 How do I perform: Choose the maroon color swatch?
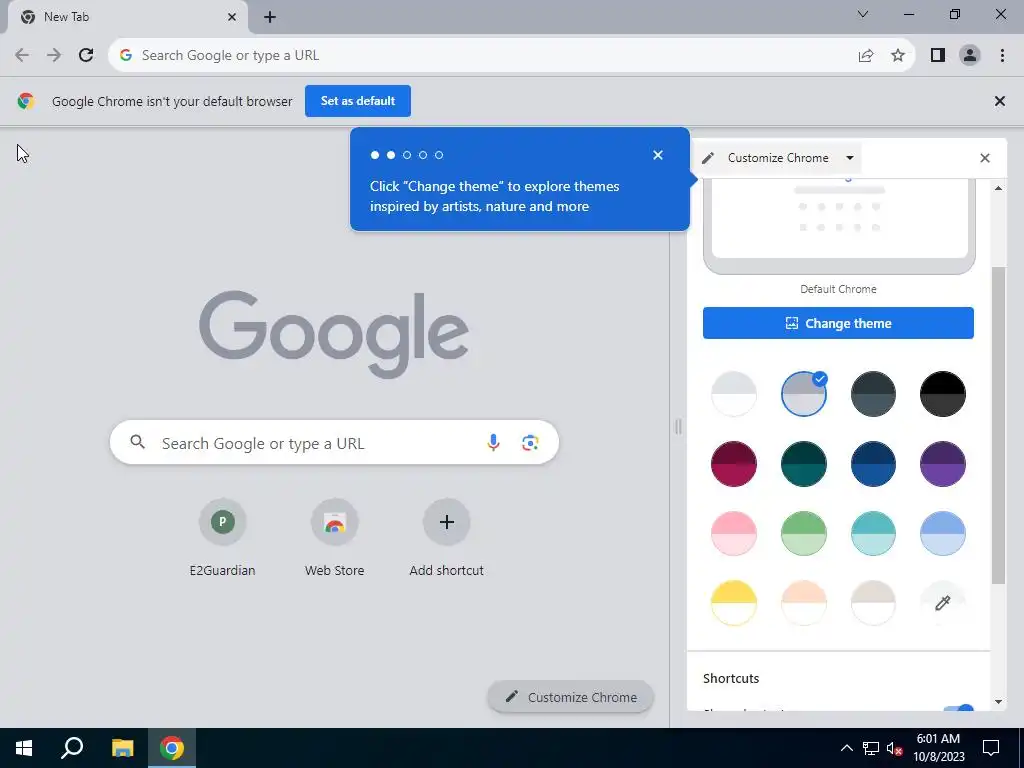733,464
